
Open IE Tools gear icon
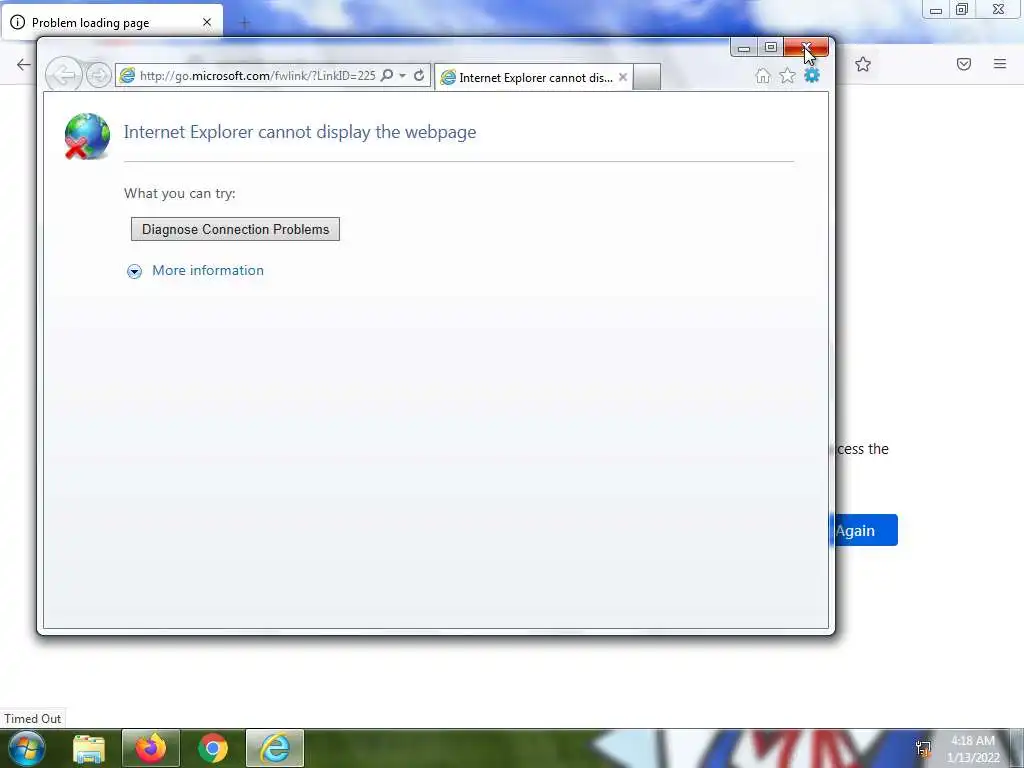tap(812, 76)
